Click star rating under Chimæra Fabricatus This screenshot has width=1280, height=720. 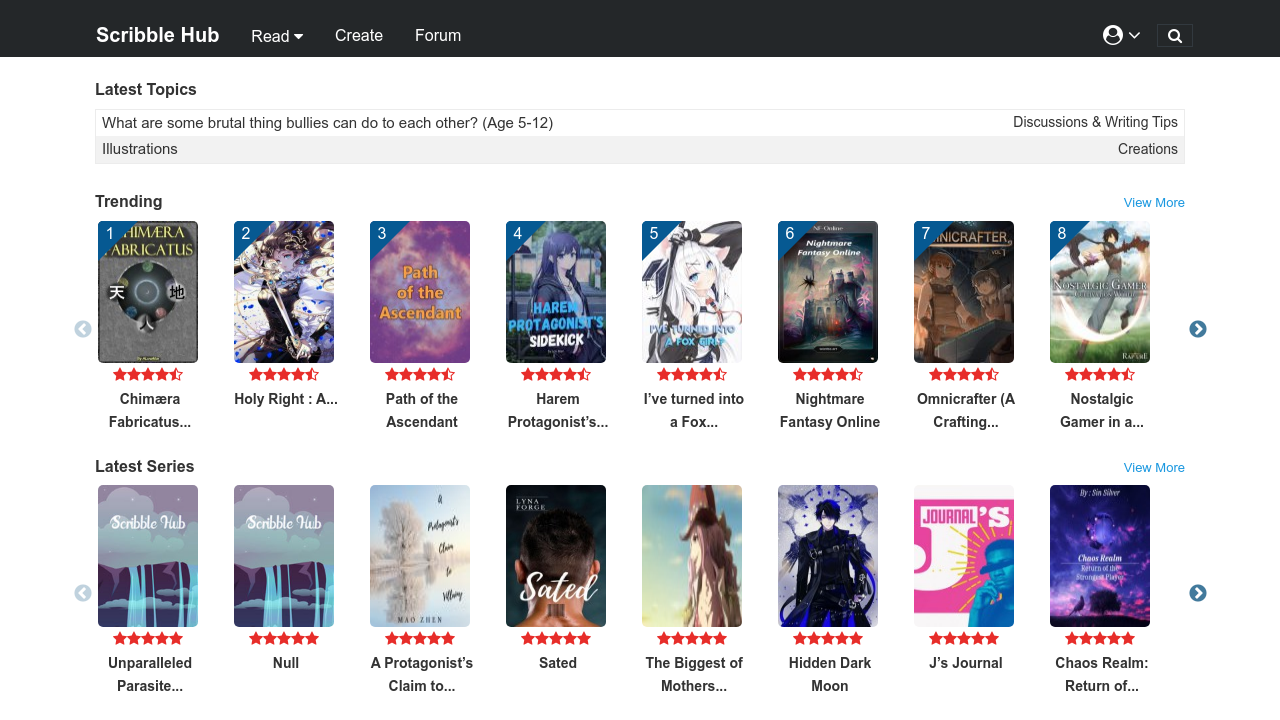148,375
